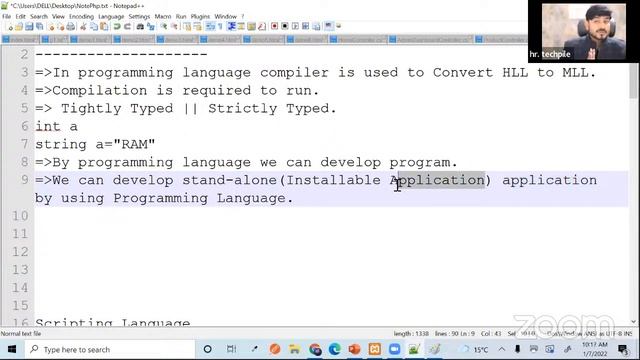Open the Run menu

pos(181,16)
